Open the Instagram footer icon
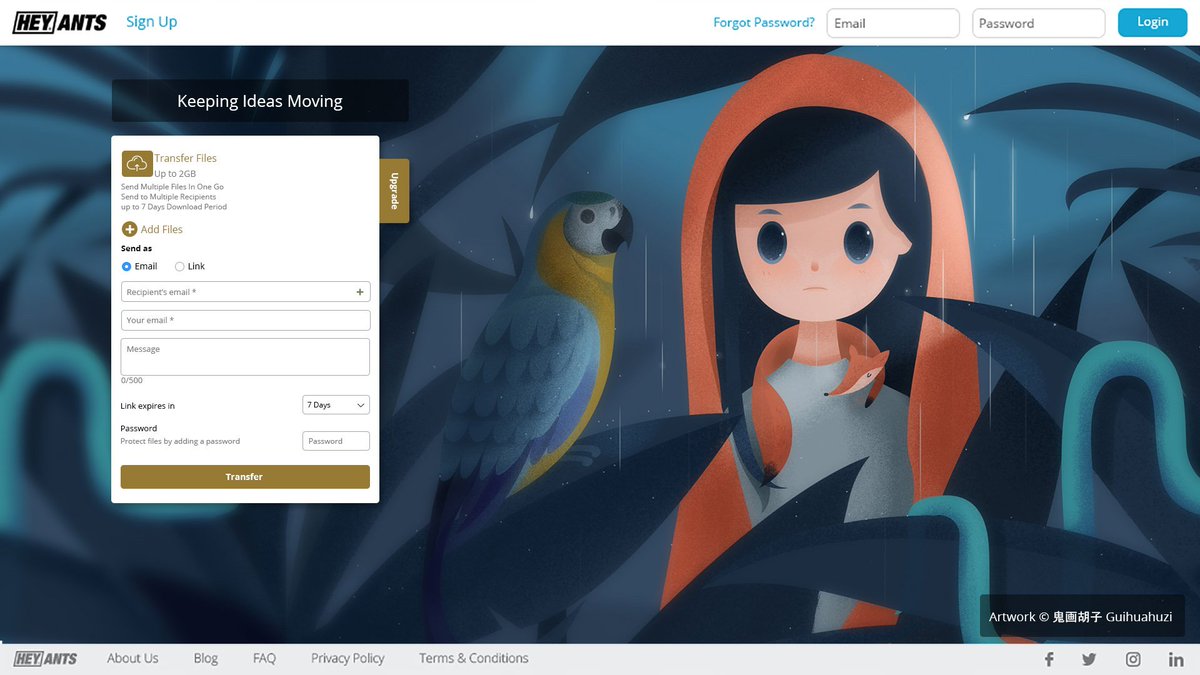The width and height of the screenshot is (1200, 675). coord(1133,659)
